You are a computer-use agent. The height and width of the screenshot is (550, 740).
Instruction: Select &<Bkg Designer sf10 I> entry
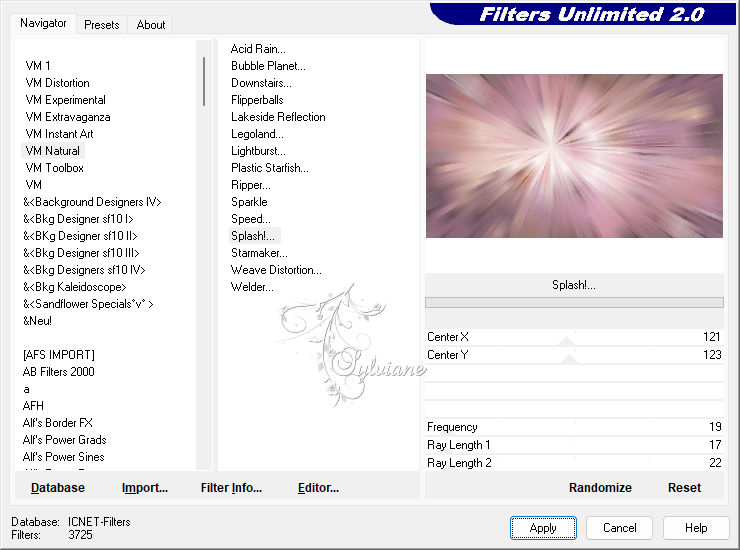[x=78, y=219]
